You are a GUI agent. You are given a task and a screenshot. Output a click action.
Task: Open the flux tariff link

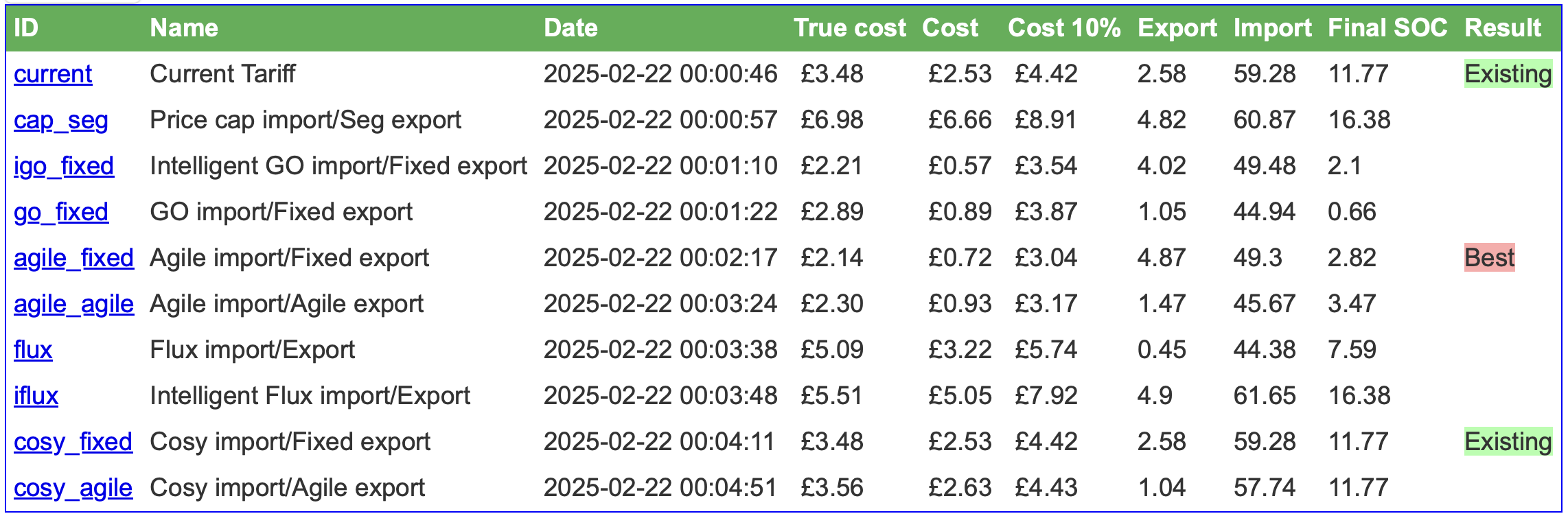point(33,350)
